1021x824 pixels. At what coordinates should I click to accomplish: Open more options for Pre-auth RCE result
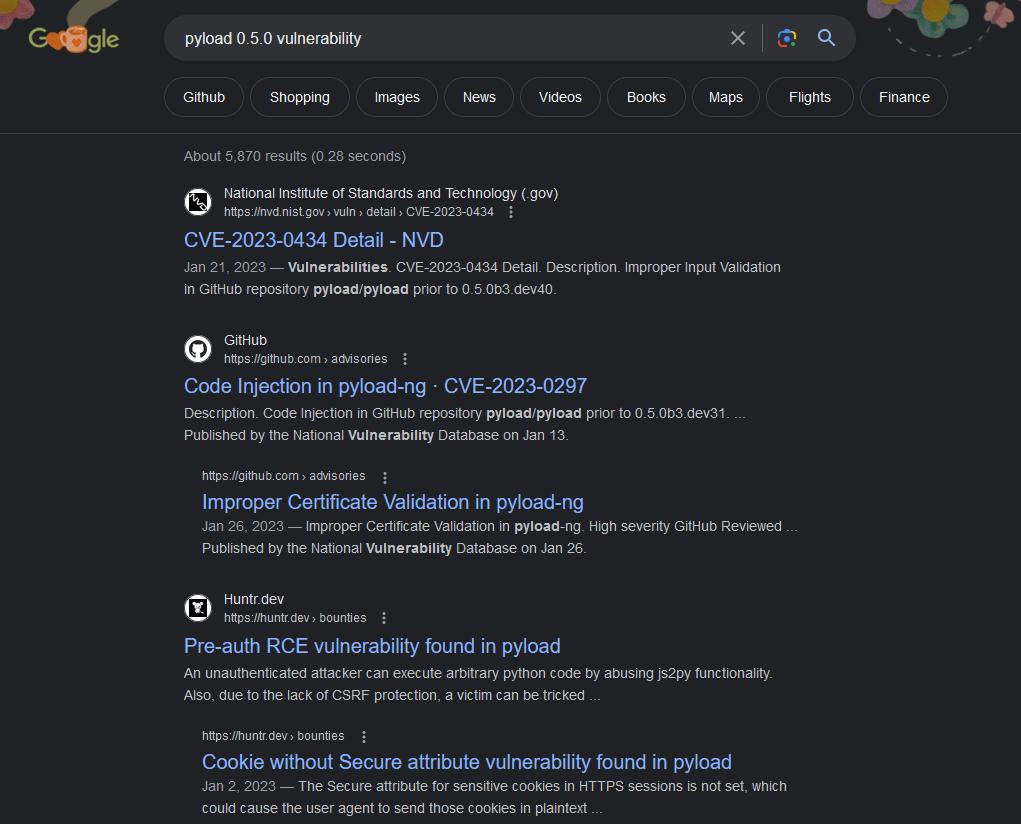coord(384,618)
